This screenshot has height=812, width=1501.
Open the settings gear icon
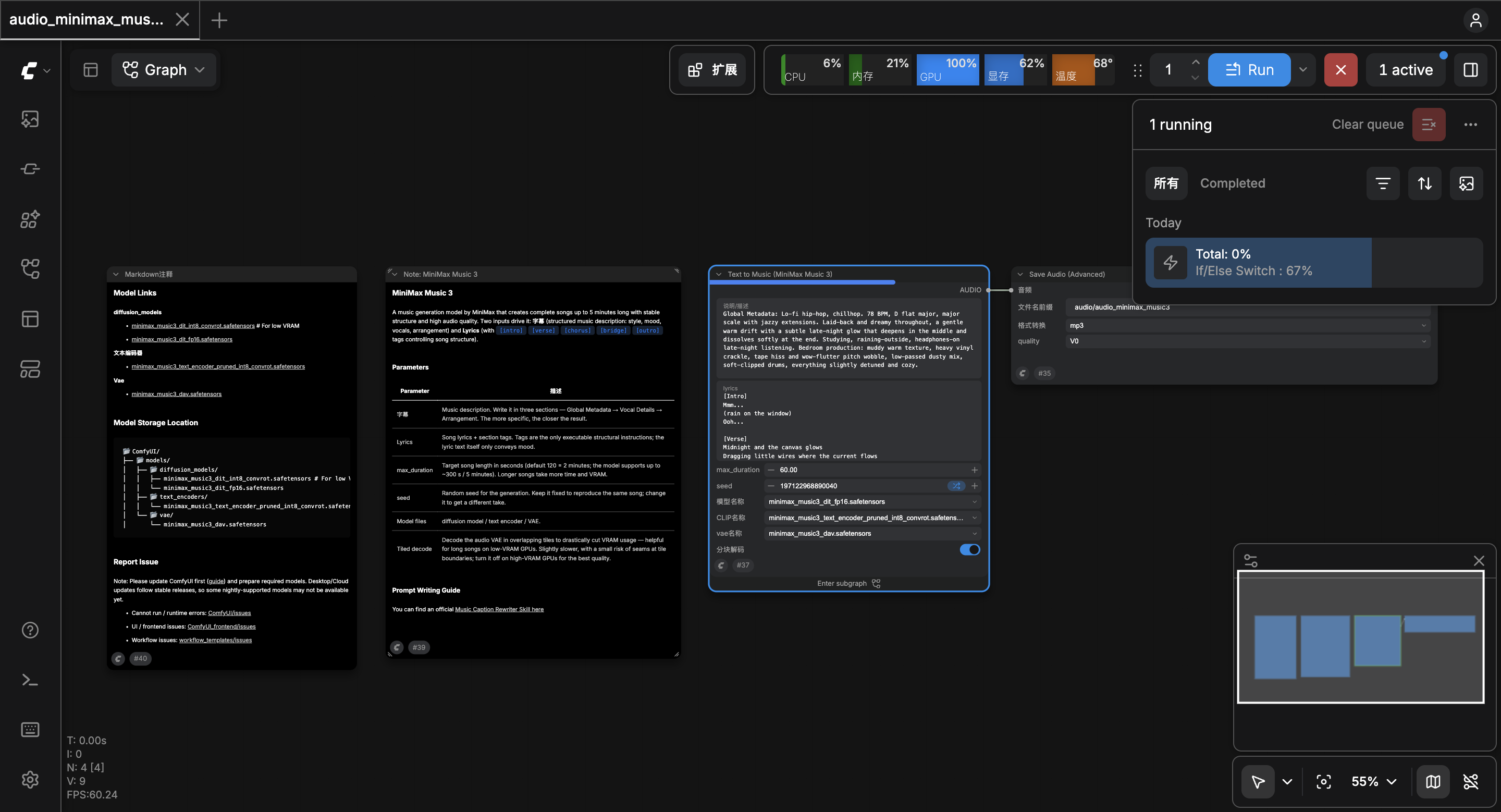click(x=30, y=779)
